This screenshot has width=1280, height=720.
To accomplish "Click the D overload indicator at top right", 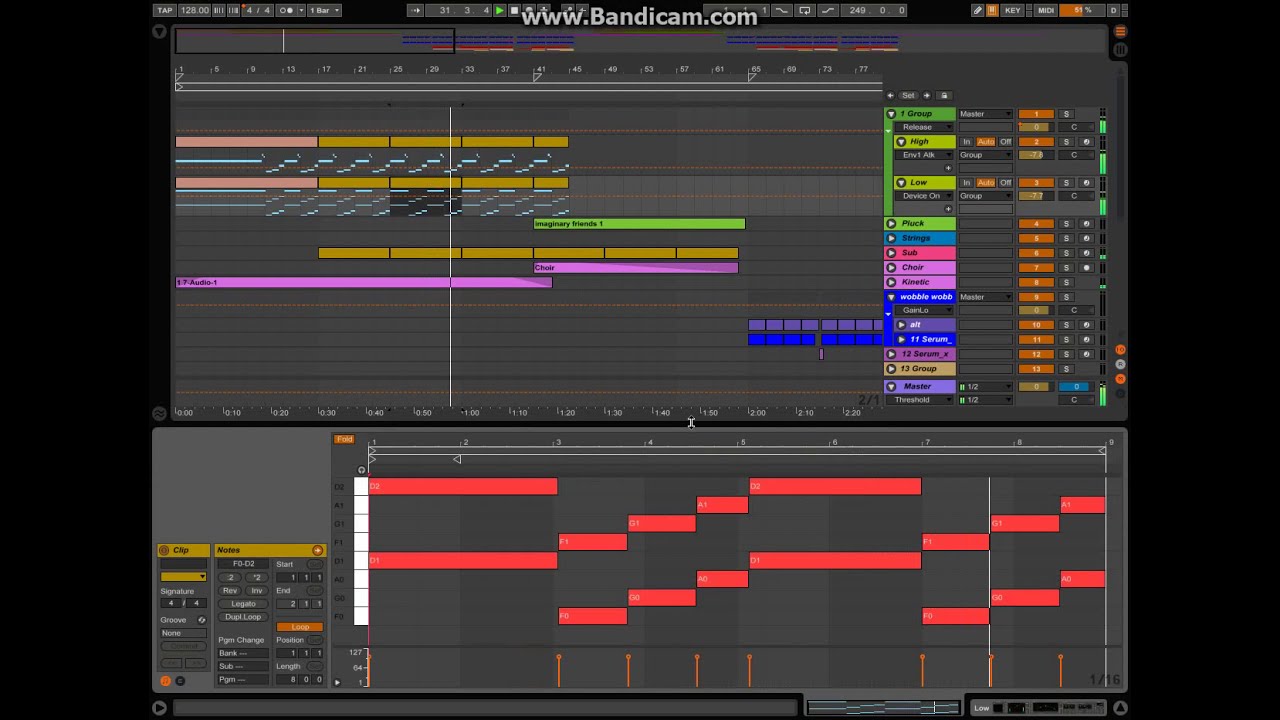I will tap(1114, 10).
